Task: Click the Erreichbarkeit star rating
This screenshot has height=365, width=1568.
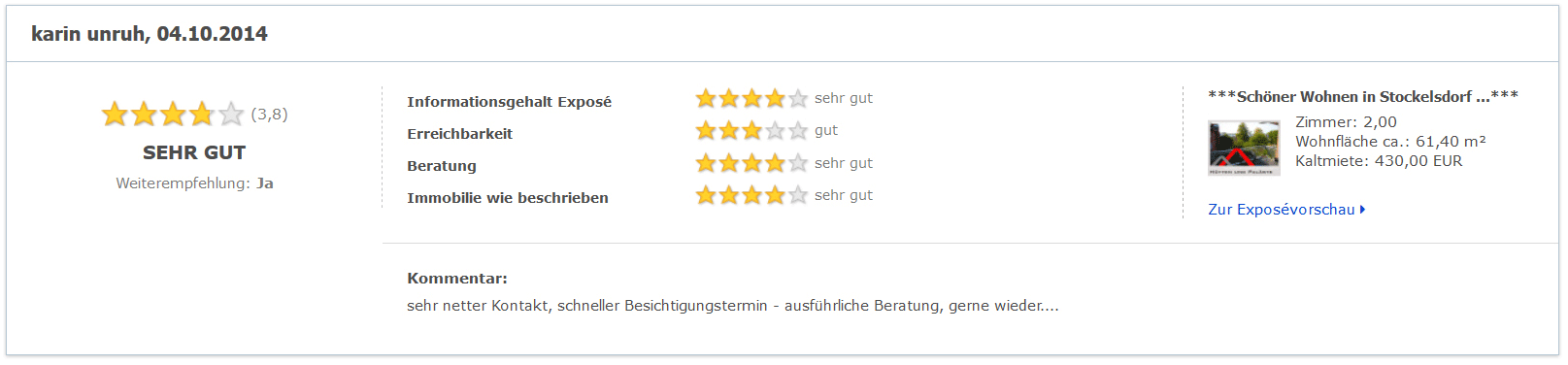Action: 751,130
